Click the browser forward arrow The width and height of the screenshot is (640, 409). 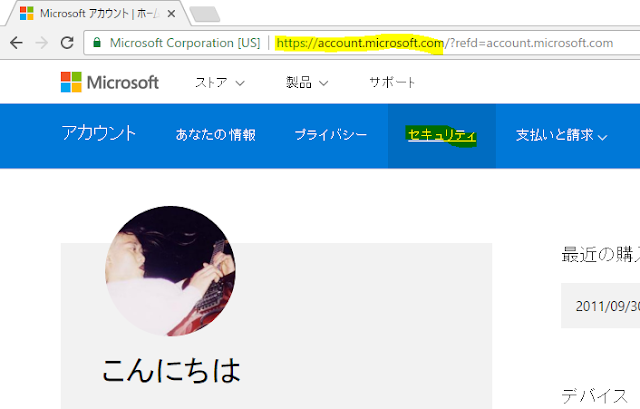[42, 43]
